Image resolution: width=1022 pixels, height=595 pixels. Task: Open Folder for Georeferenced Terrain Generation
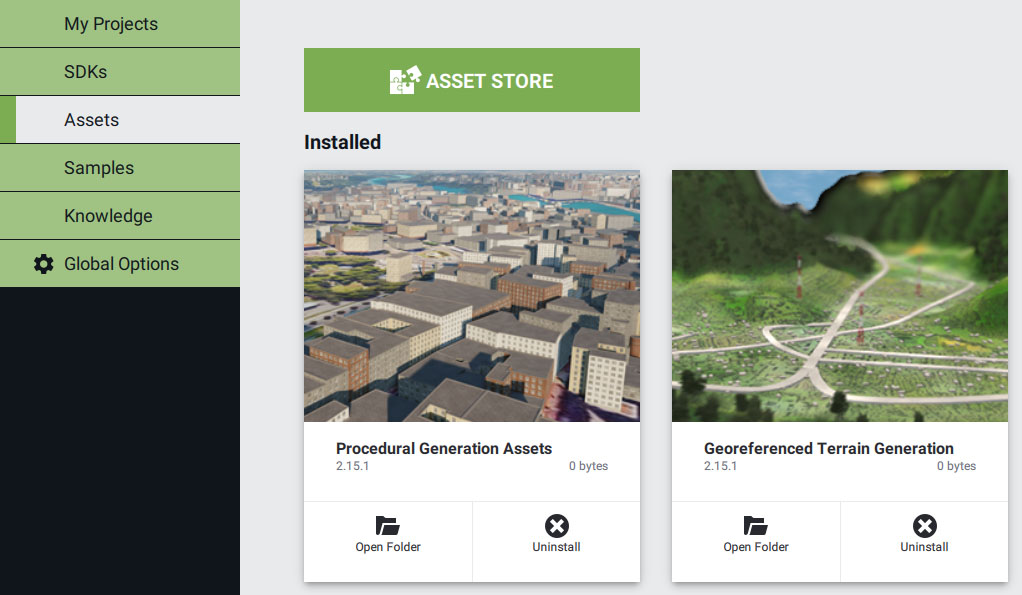coord(756,542)
